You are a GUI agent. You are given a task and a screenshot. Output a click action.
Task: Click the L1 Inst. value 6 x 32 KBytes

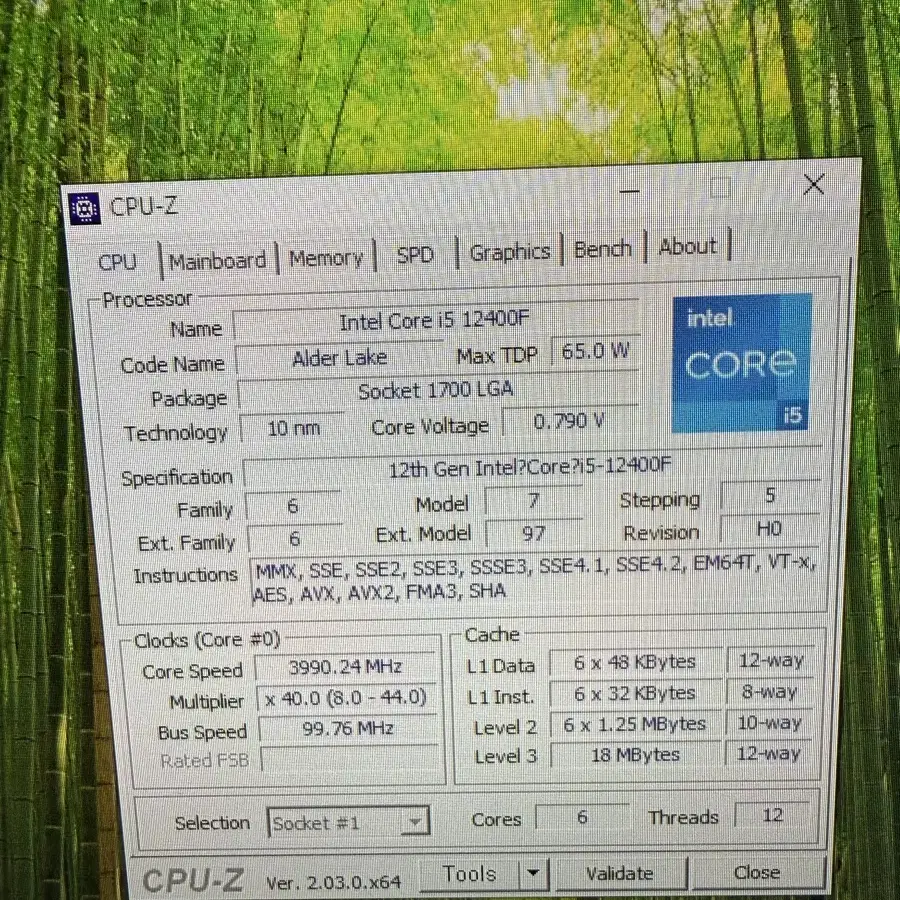(635, 693)
